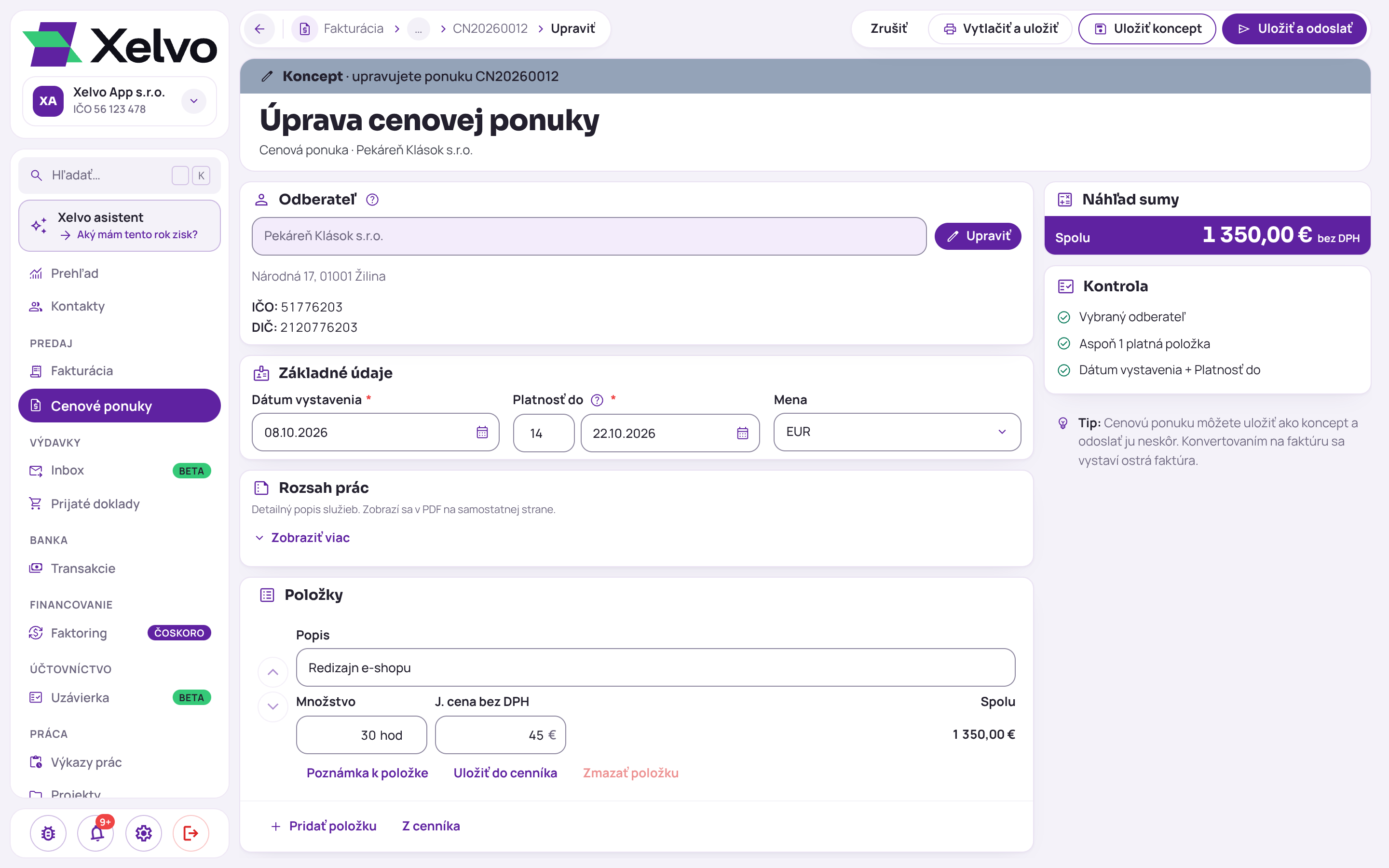
Task: Move item up with the chevron-up button
Action: coord(272,672)
